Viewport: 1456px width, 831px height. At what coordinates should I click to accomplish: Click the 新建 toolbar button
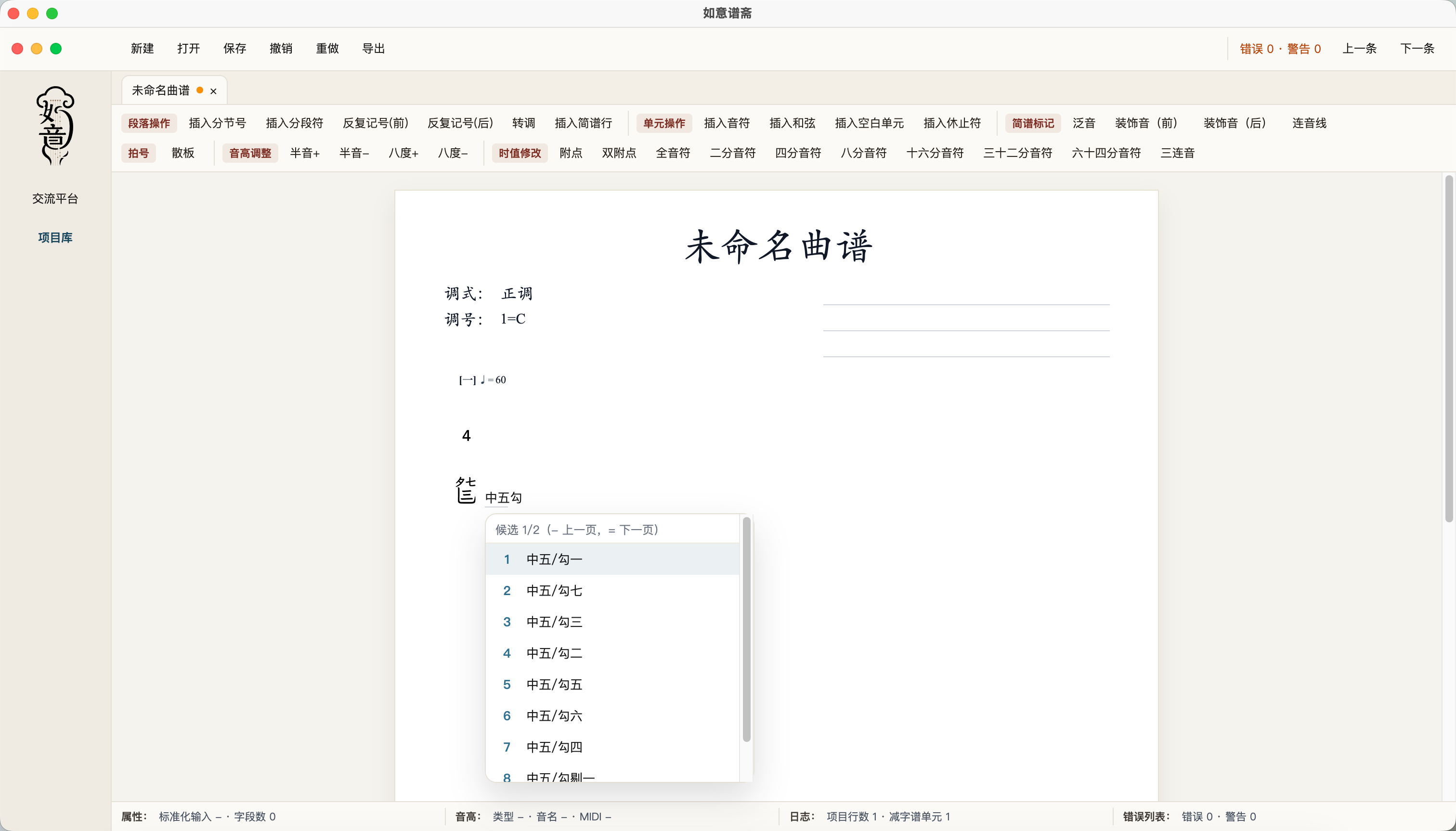click(x=142, y=49)
